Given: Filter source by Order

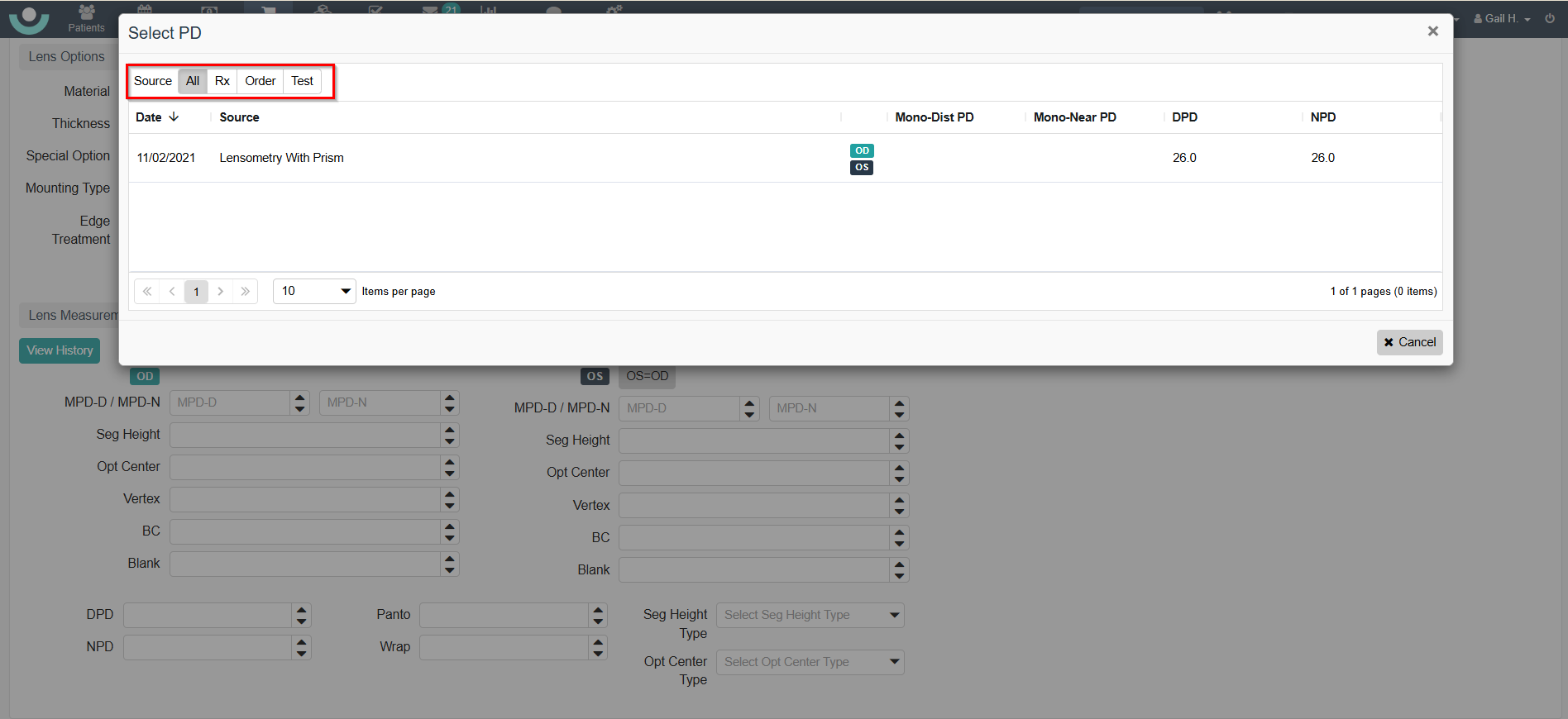Looking at the screenshot, I should (x=260, y=81).
